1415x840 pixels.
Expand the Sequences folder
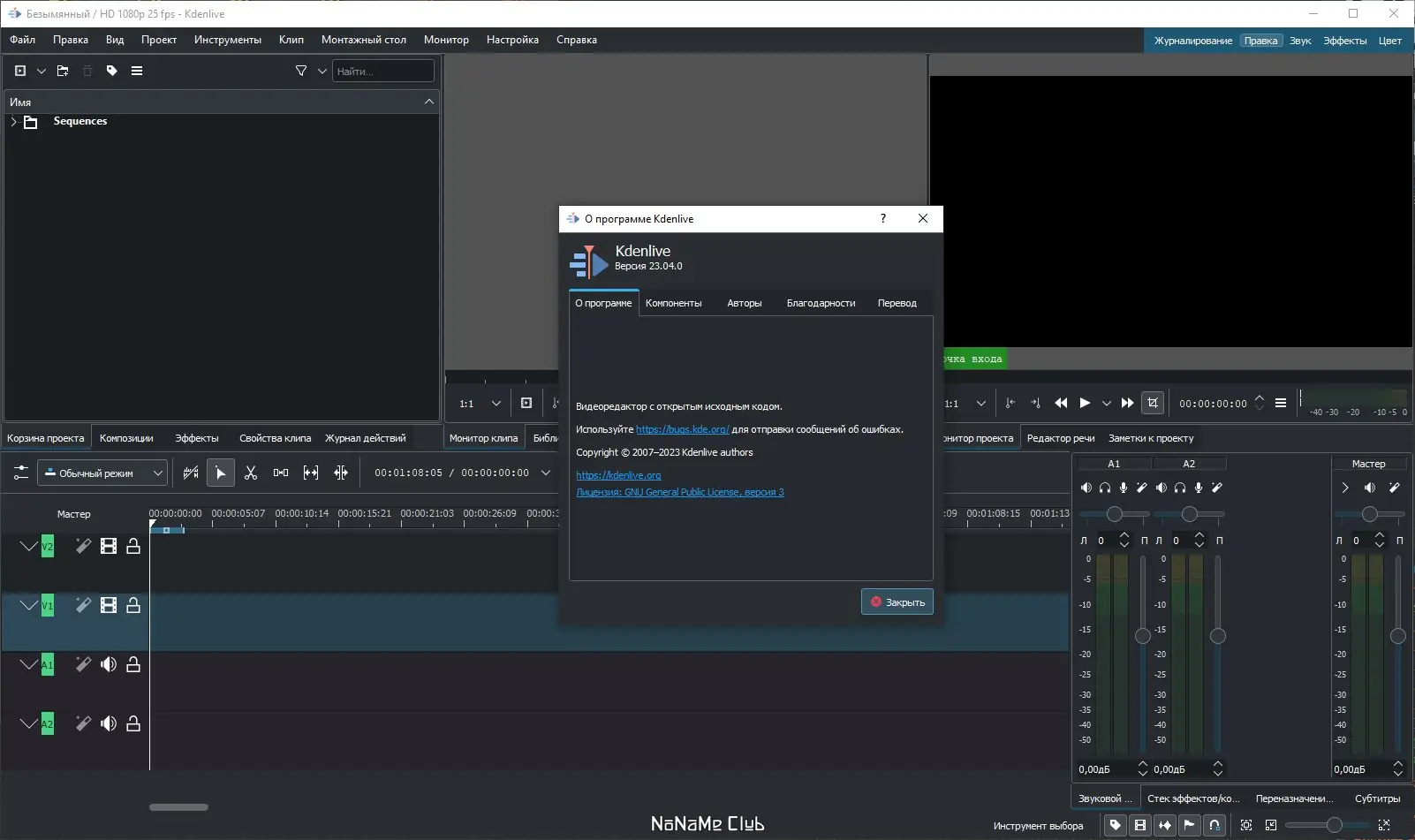13,122
